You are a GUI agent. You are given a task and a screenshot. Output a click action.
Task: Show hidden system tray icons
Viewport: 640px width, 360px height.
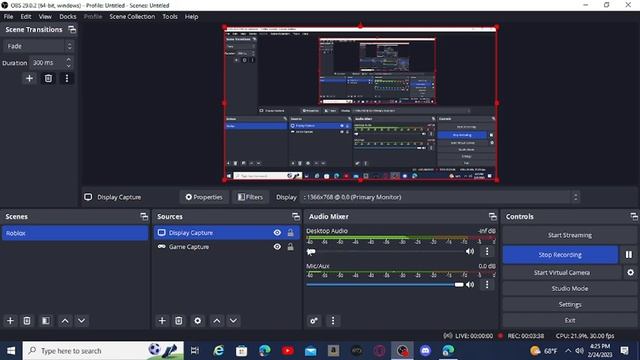click(x=568, y=351)
